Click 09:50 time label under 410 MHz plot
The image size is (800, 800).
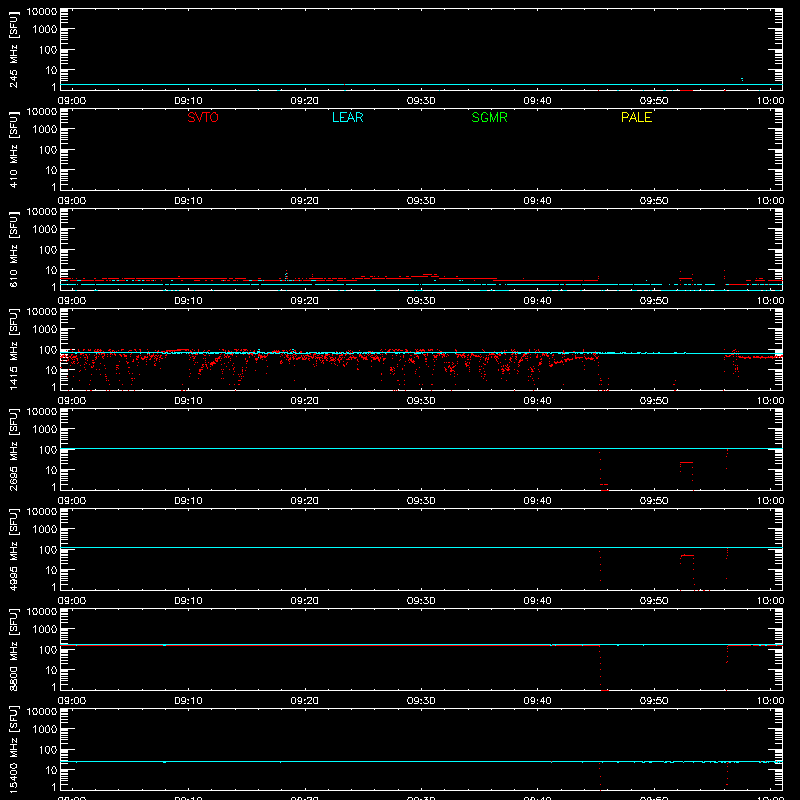654,201
